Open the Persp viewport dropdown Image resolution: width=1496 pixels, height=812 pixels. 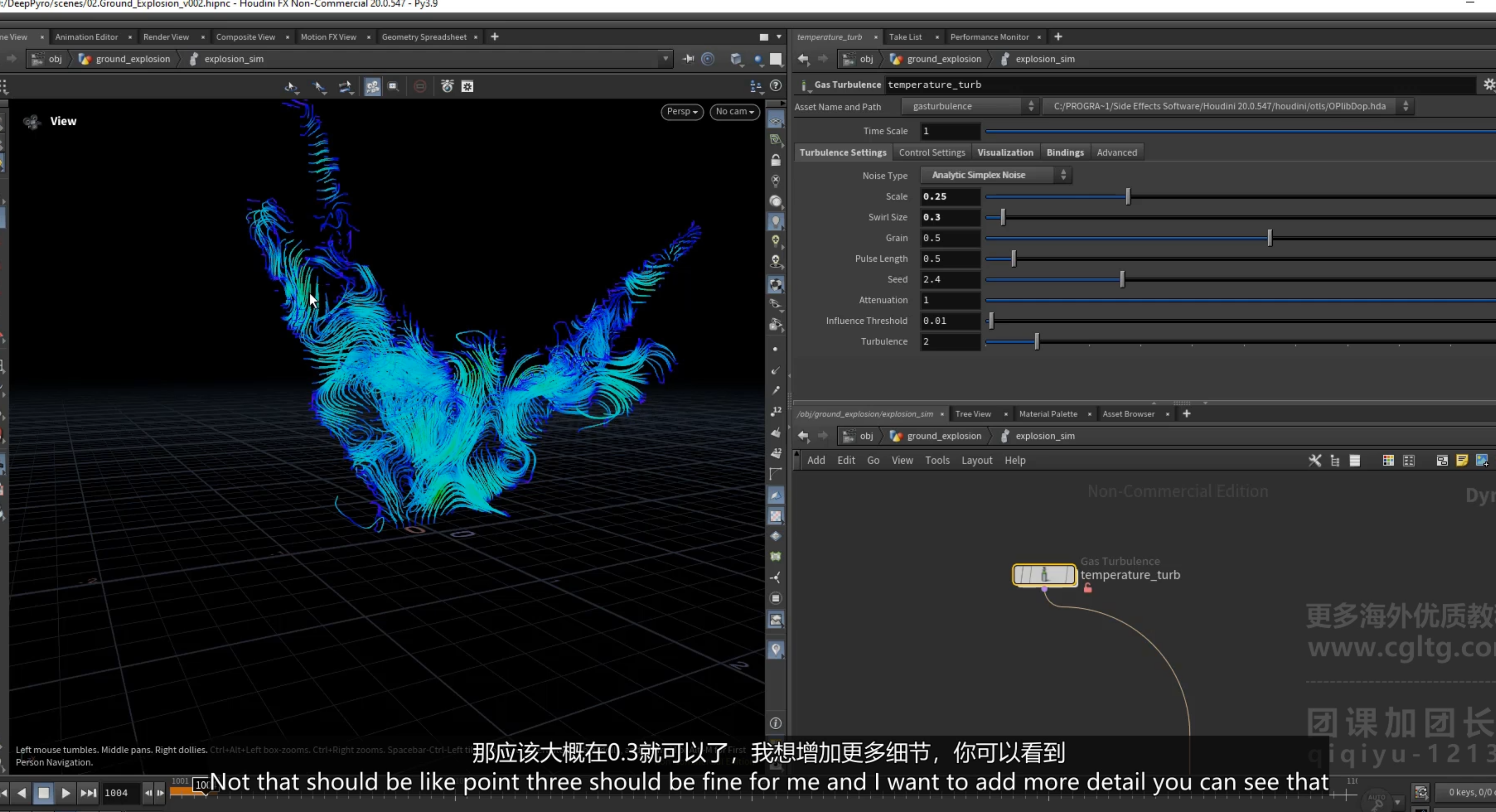682,112
